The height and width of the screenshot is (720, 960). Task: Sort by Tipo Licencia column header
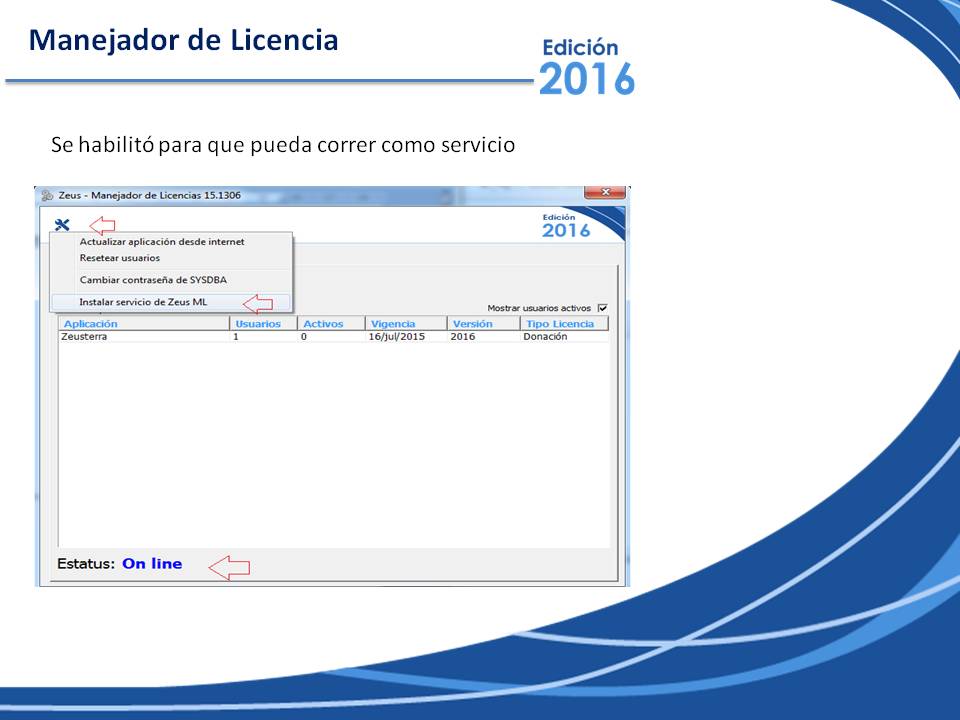(564, 323)
